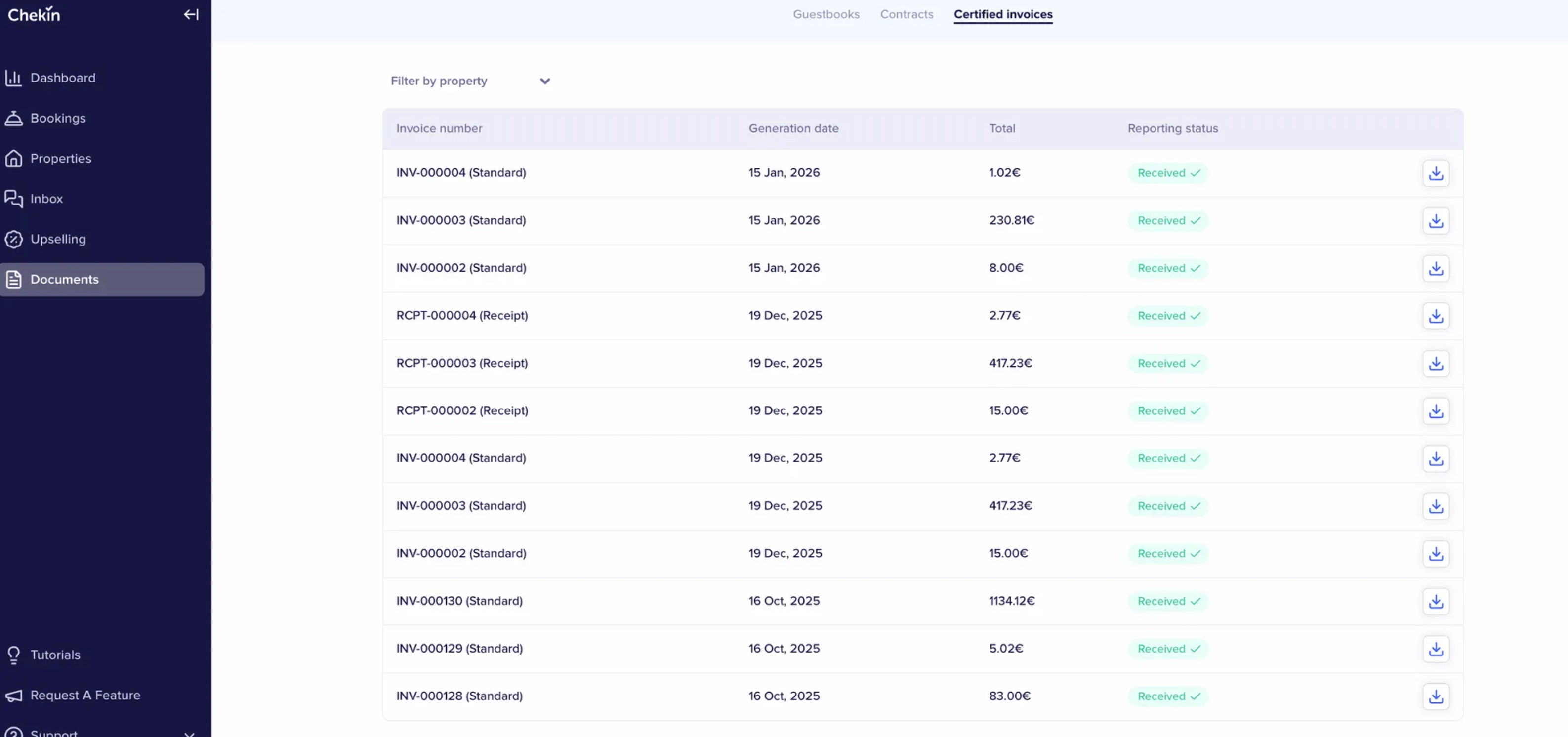This screenshot has height=737, width=1568.
Task: Open the Filter by property dropdown
Action: point(470,81)
